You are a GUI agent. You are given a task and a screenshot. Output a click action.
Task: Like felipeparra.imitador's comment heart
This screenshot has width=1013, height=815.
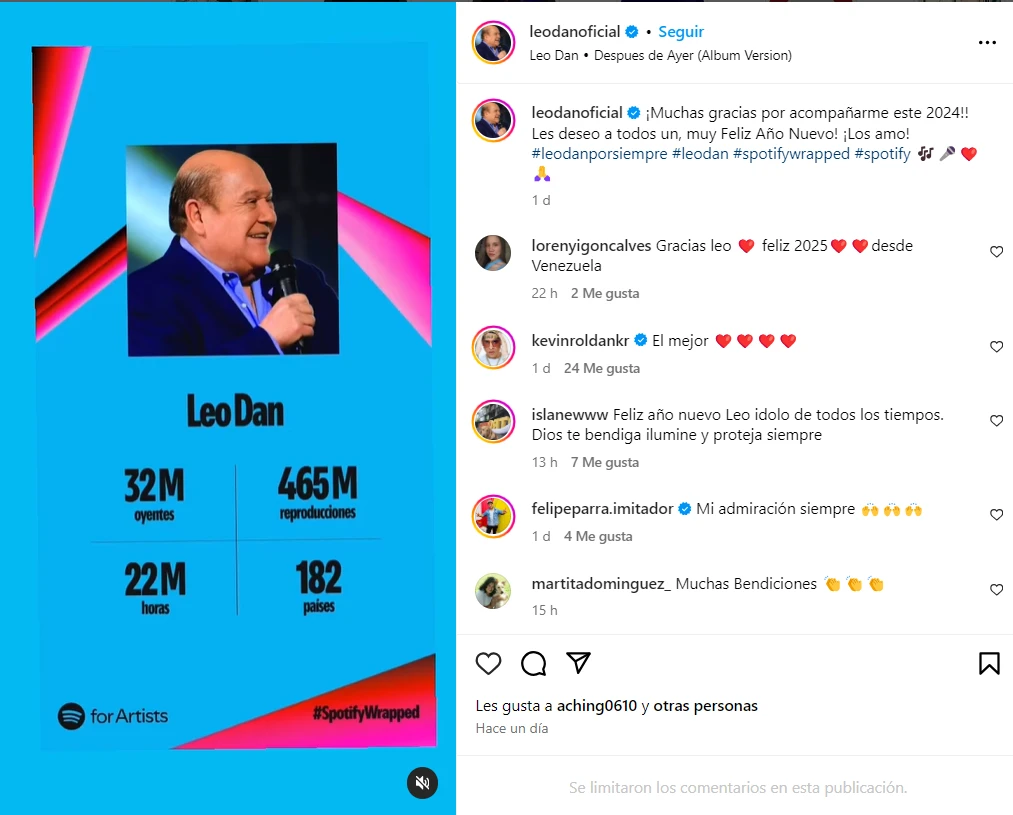coord(996,515)
